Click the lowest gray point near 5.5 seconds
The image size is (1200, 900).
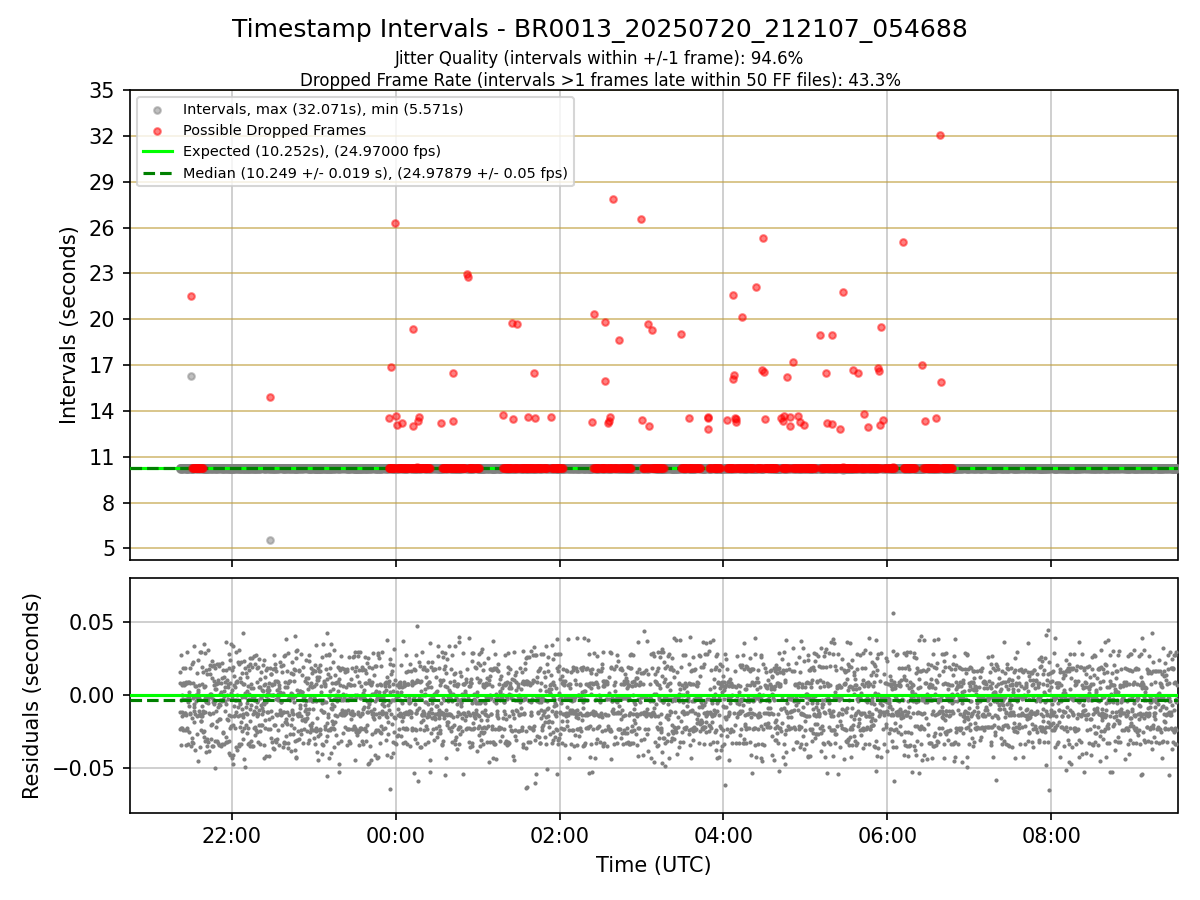point(270,540)
